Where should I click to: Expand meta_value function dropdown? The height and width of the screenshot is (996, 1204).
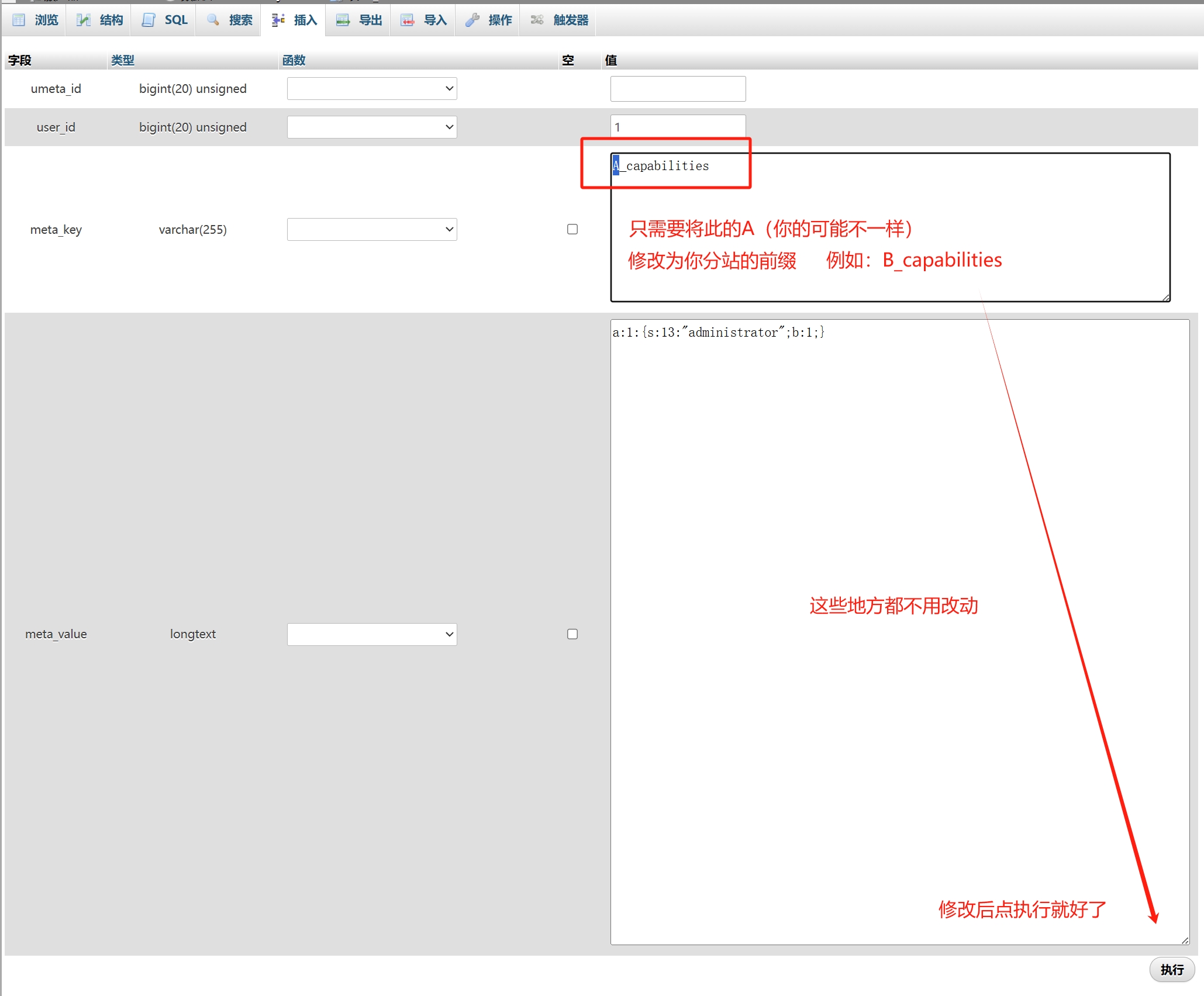coord(372,635)
